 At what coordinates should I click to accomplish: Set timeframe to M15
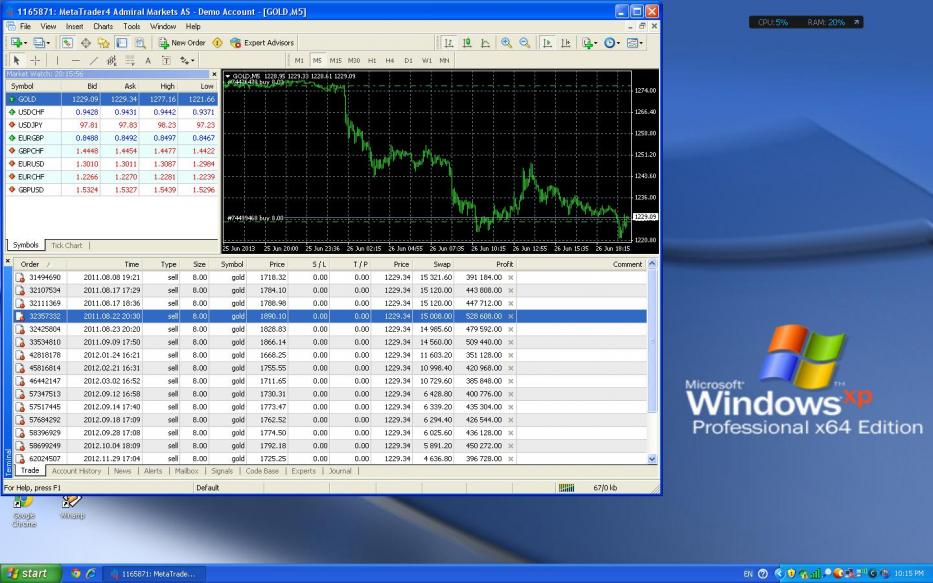[336, 61]
